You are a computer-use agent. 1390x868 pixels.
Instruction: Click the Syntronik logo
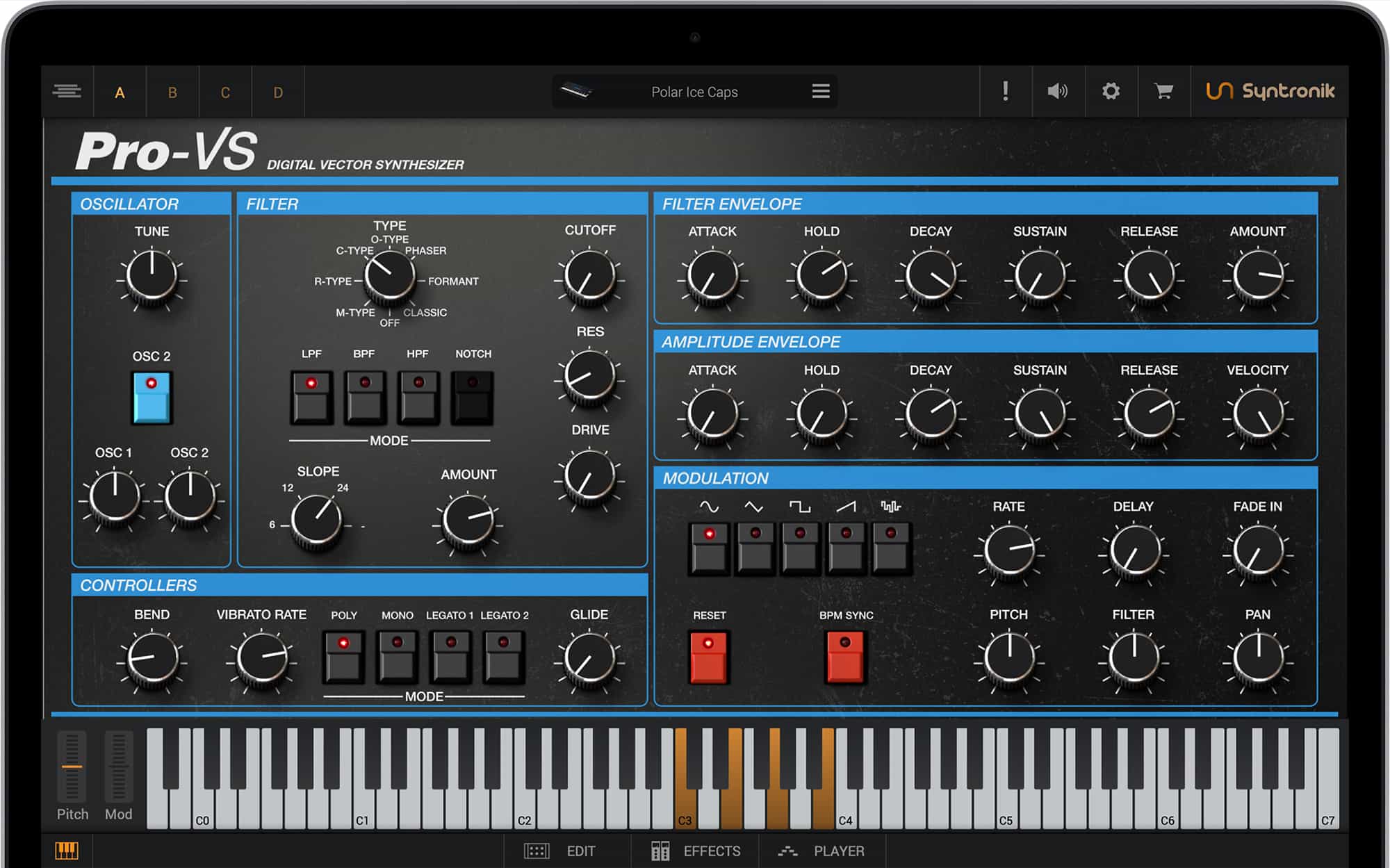[x=1270, y=91]
